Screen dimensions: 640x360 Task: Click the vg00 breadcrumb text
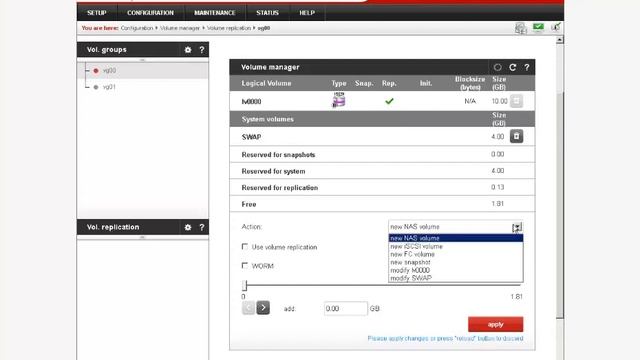[264, 28]
